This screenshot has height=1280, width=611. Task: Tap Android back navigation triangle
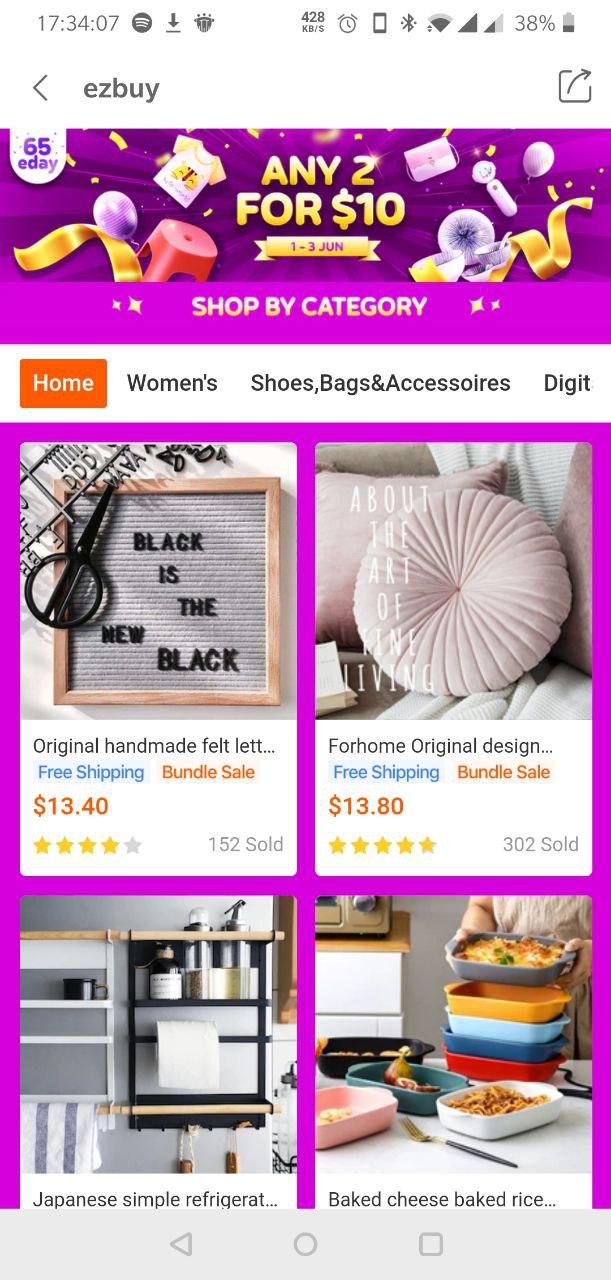(181, 1243)
